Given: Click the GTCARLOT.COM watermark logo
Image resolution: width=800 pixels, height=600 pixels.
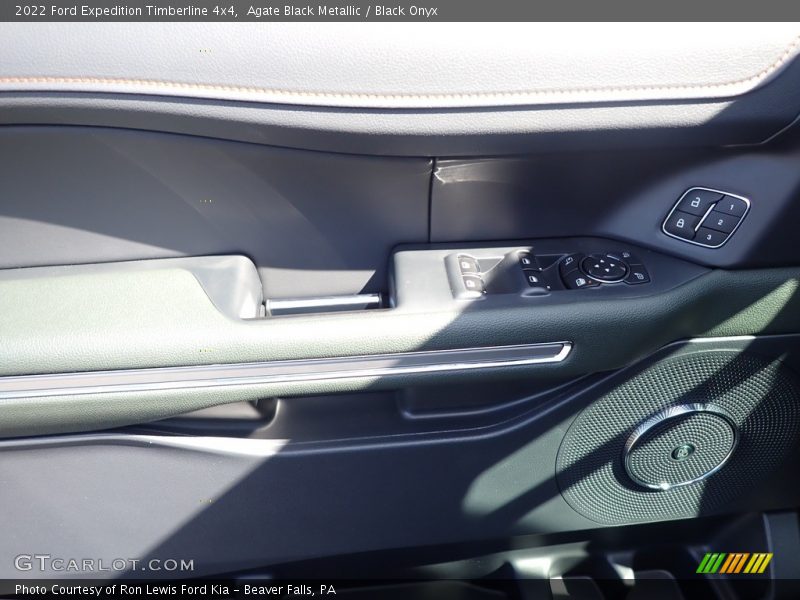Looking at the screenshot, I should [x=104, y=564].
